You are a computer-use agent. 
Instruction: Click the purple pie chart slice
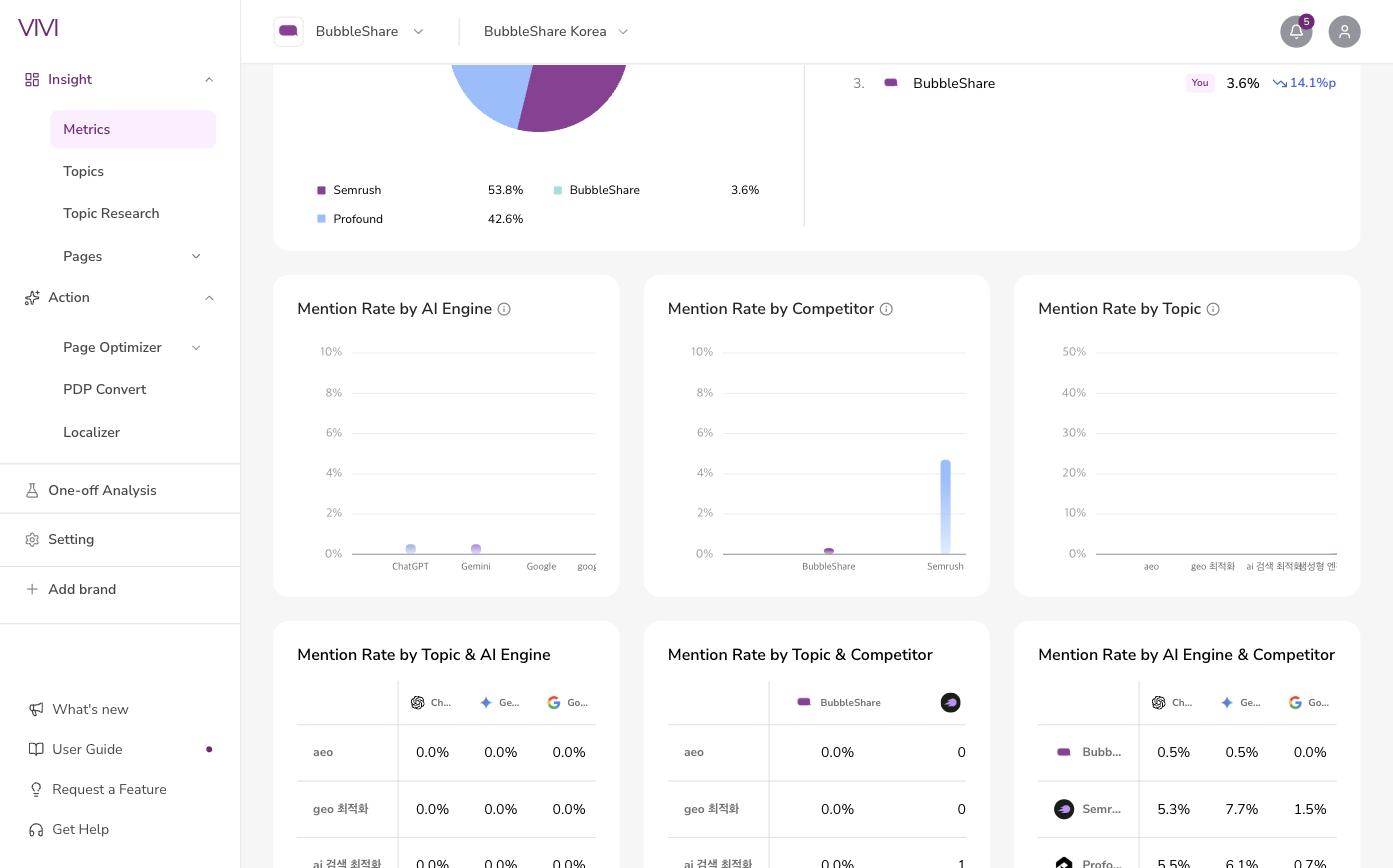click(575, 97)
